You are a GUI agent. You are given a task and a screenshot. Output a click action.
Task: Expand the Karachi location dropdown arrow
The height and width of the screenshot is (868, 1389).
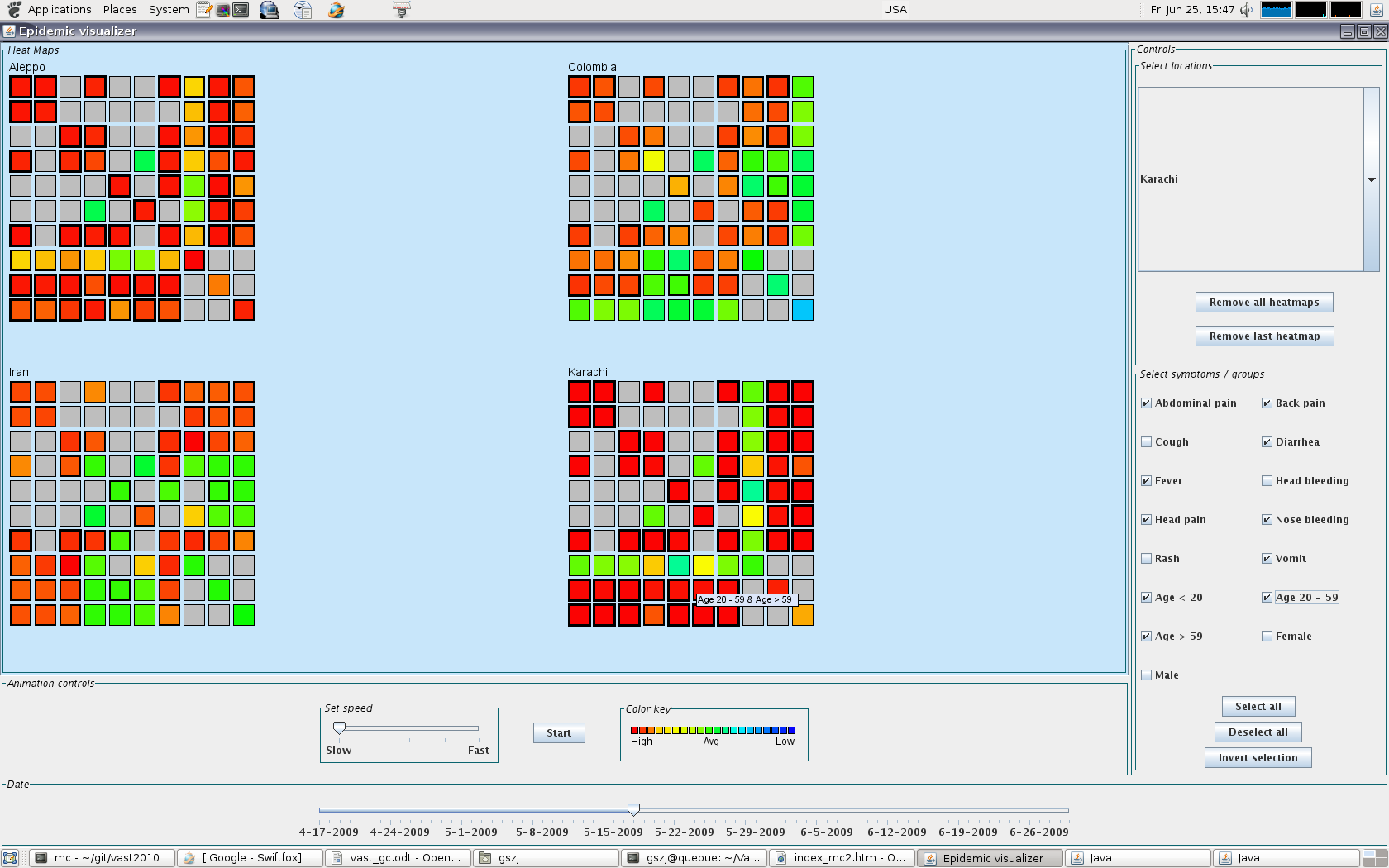(1371, 179)
